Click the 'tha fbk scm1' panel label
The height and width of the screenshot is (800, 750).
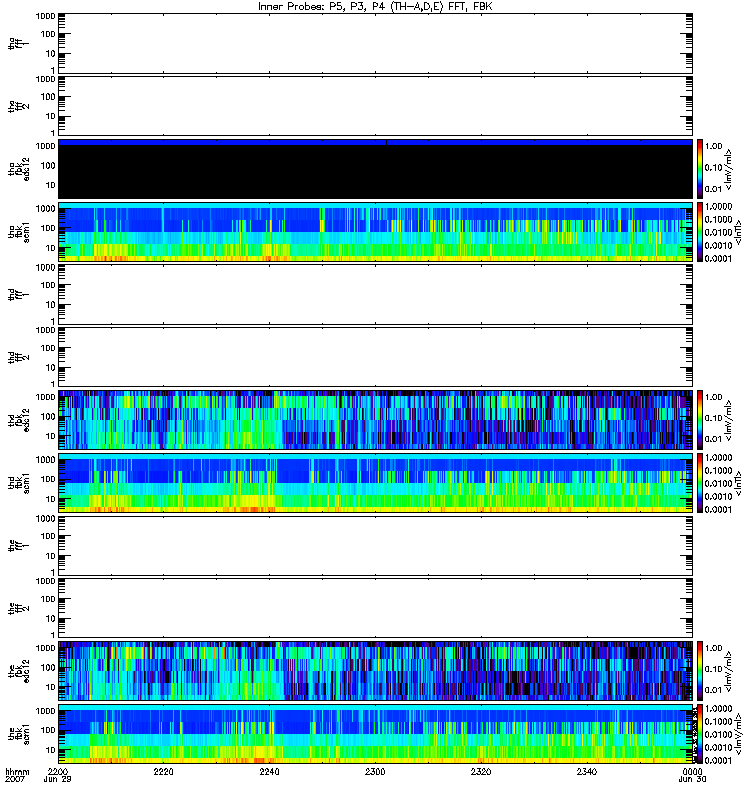[18, 232]
